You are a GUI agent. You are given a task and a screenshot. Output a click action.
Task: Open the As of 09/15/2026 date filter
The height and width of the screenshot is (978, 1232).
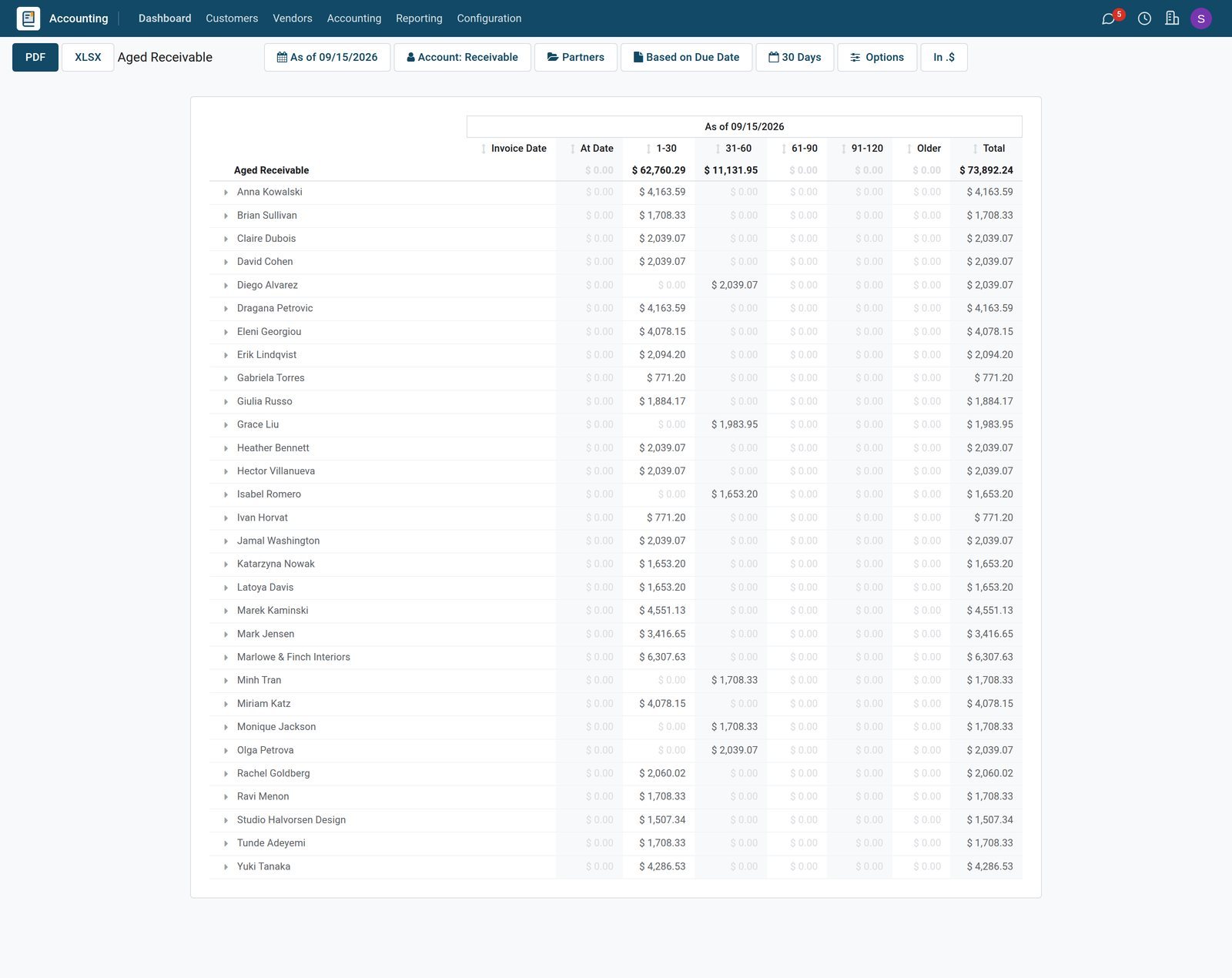[x=327, y=57]
